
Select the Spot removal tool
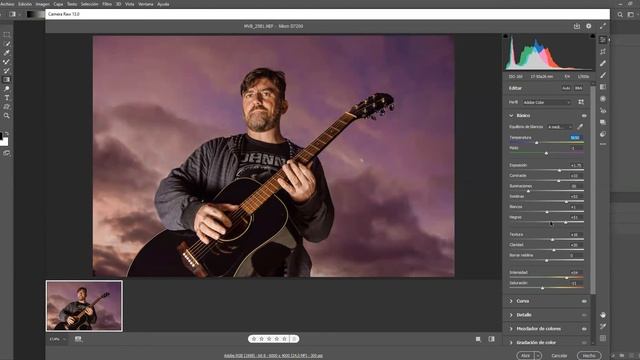point(603,63)
